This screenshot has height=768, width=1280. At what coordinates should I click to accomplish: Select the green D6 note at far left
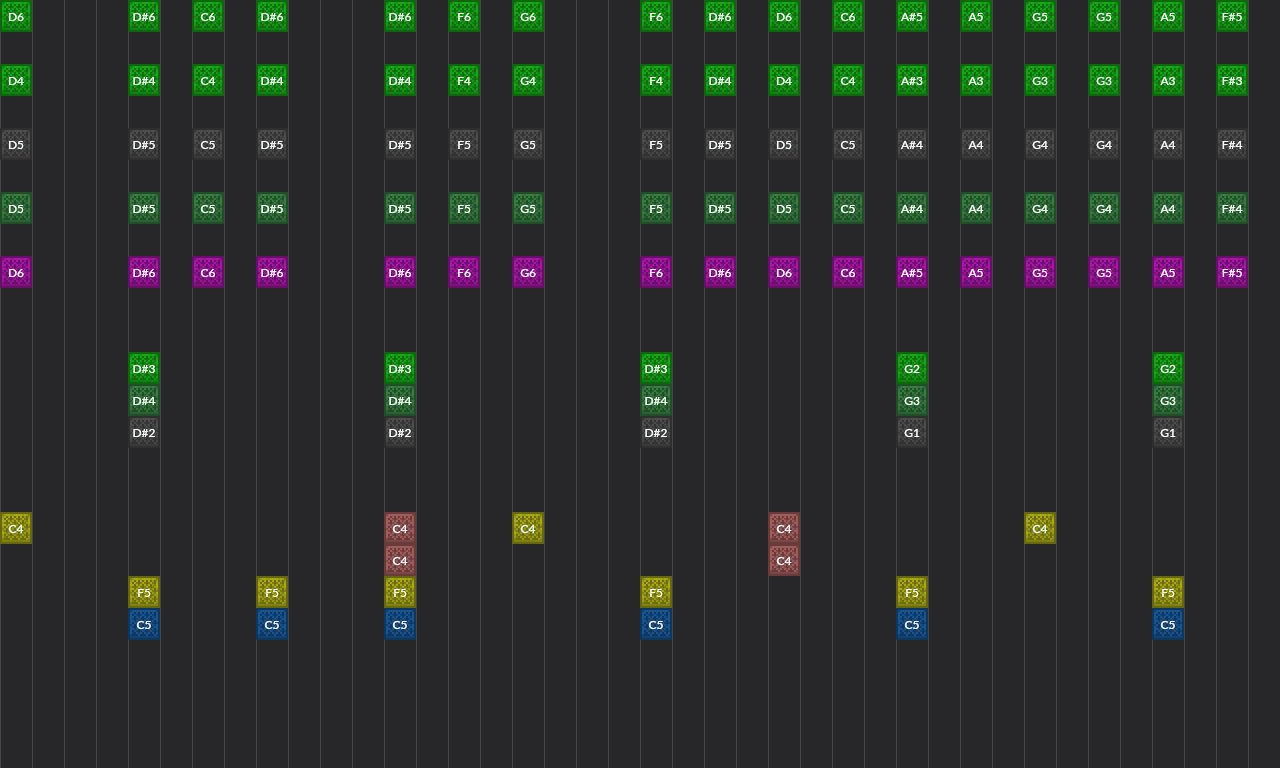pos(16,17)
